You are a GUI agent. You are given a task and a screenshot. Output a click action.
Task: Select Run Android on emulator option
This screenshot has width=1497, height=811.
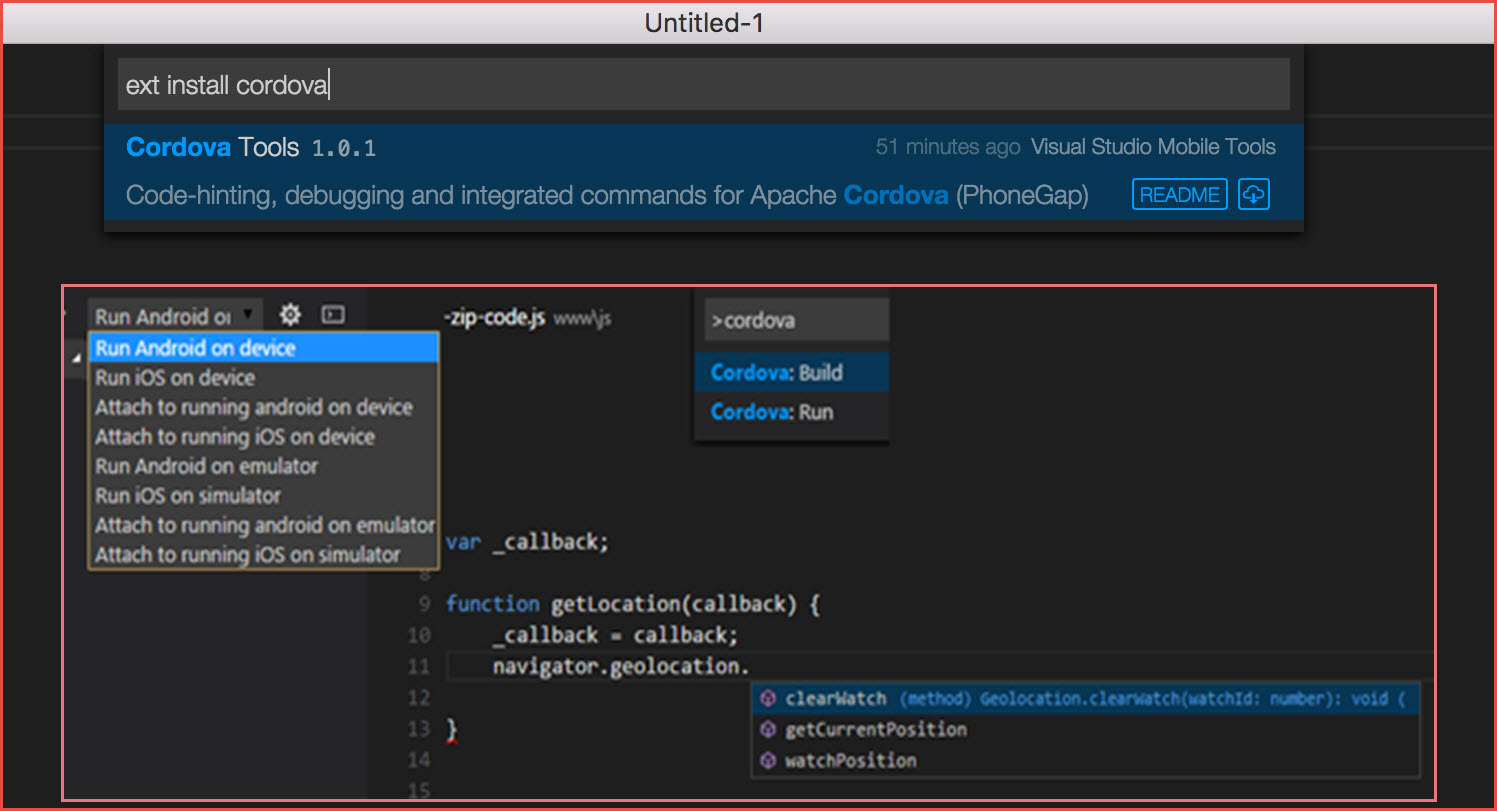pos(264,466)
